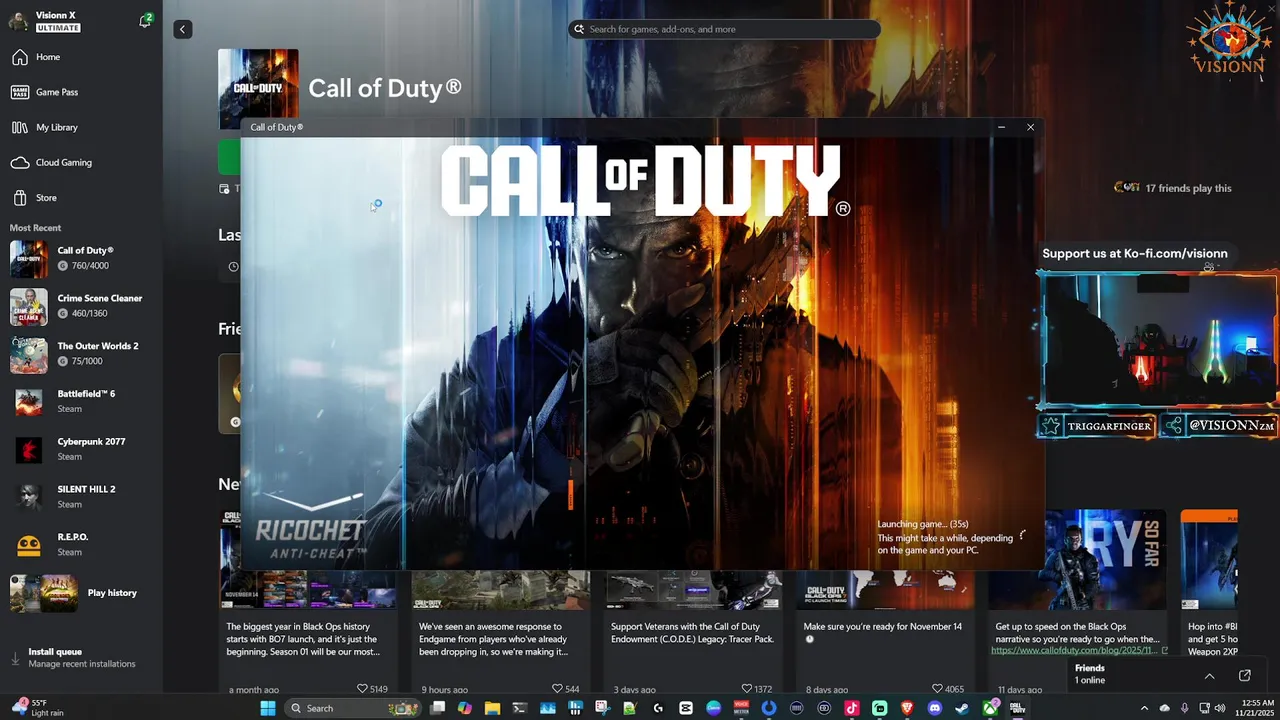Screen dimensions: 1280x720
Task: Open volume control in system tray
Action: pos(1219,708)
